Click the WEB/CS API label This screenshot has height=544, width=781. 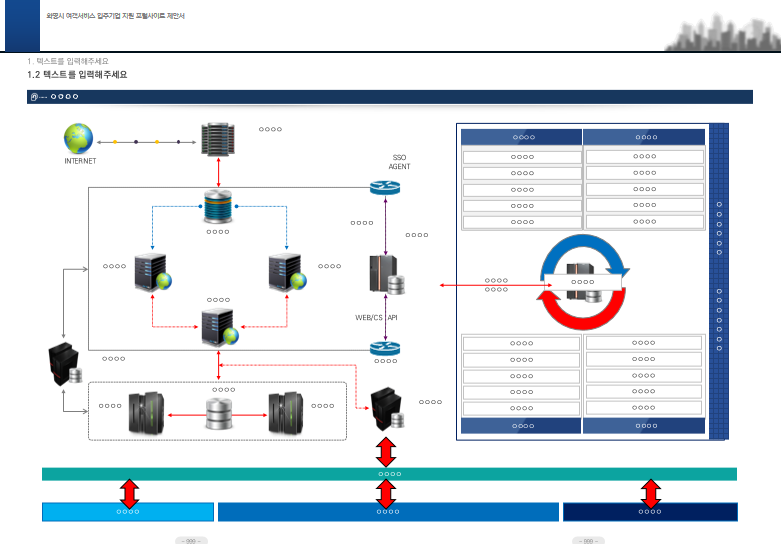tap(376, 317)
